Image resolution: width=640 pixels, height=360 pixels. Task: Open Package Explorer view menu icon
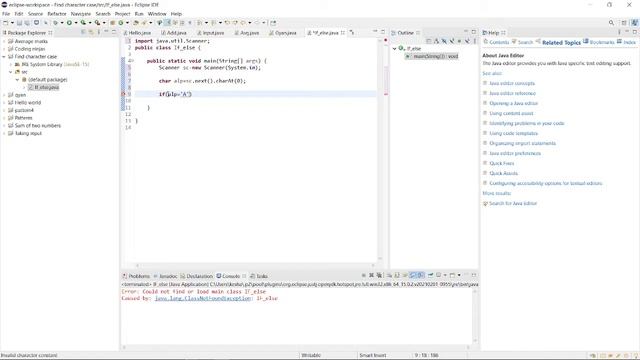click(x=98, y=32)
